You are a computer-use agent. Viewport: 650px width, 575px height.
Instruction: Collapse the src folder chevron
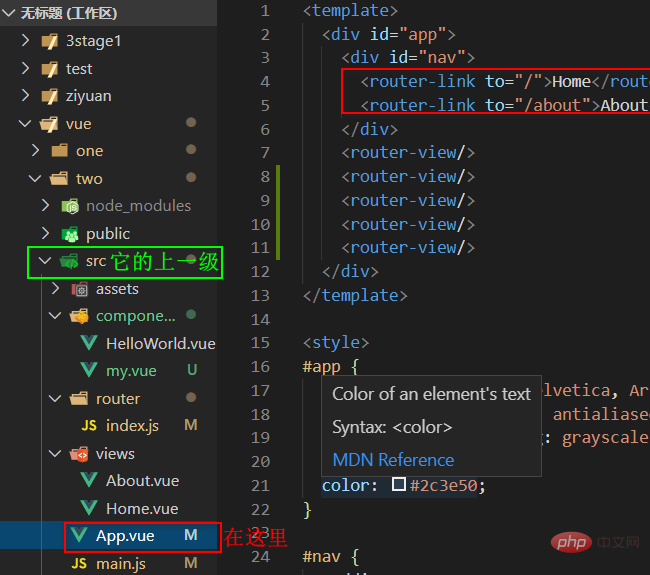[x=45, y=261]
